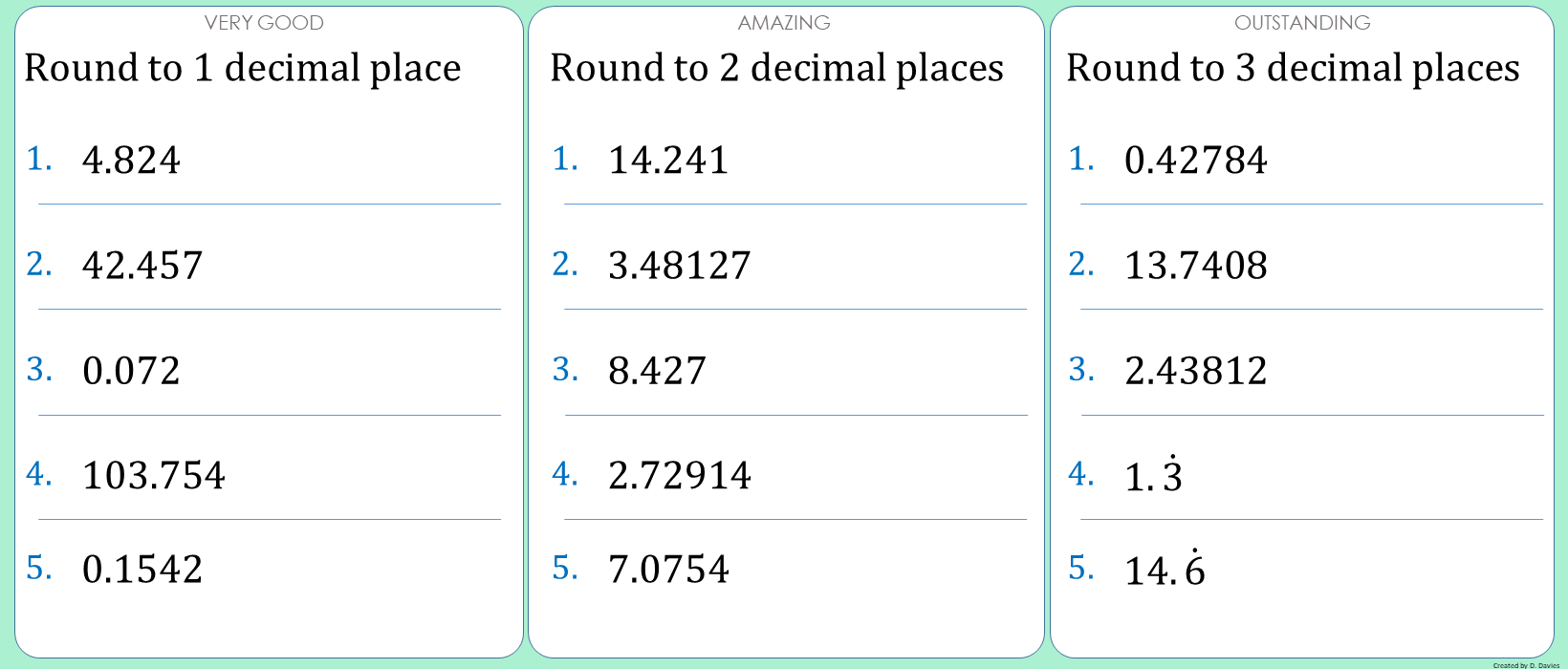Select 'Round to 2 decimal places' title
Image resolution: width=1568 pixels, height=669 pixels.
point(776,68)
